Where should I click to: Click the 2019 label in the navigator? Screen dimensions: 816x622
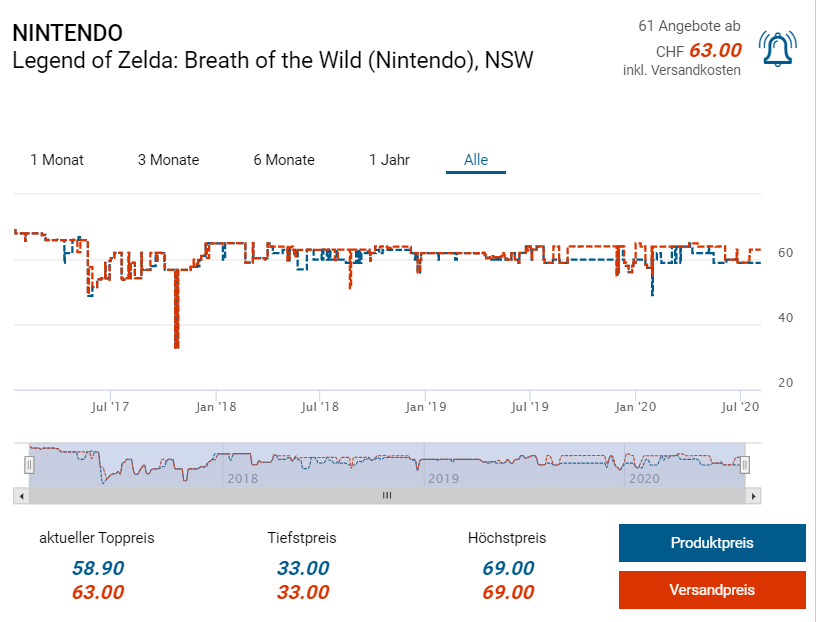coord(443,479)
